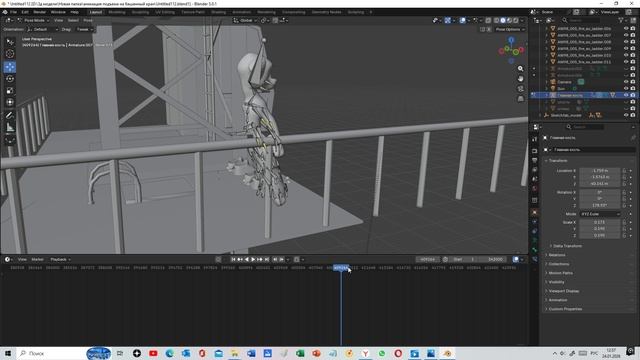The height and width of the screenshot is (360, 640).
Task: Open the Orientation Default dropdown
Action: click(x=42, y=29)
